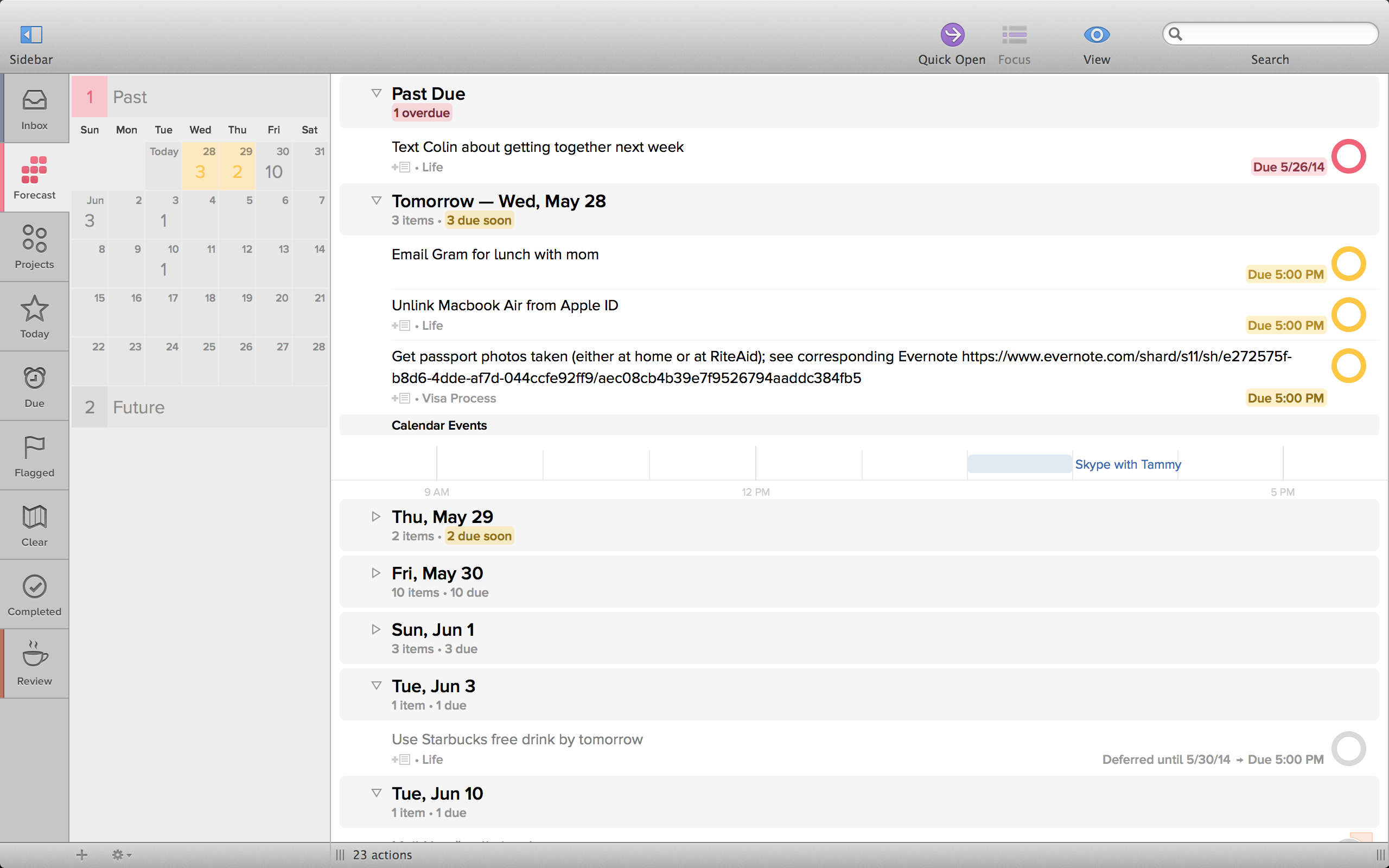Click the plus add button at bottom
This screenshot has height=868, width=1389.
(x=82, y=855)
